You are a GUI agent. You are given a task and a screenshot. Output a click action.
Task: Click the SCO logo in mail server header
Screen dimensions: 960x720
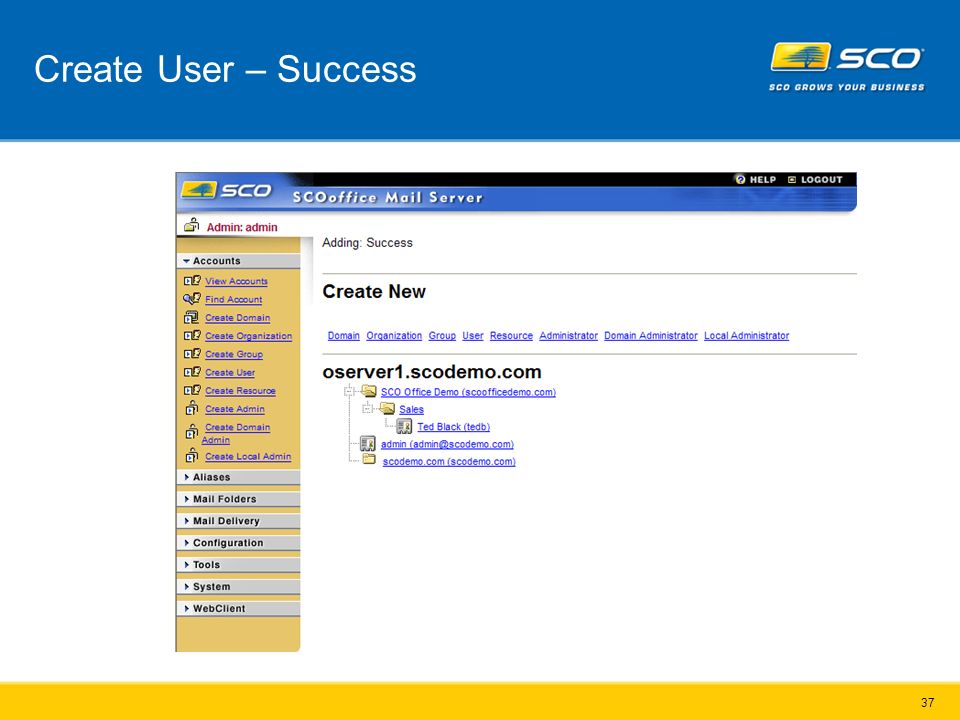227,190
